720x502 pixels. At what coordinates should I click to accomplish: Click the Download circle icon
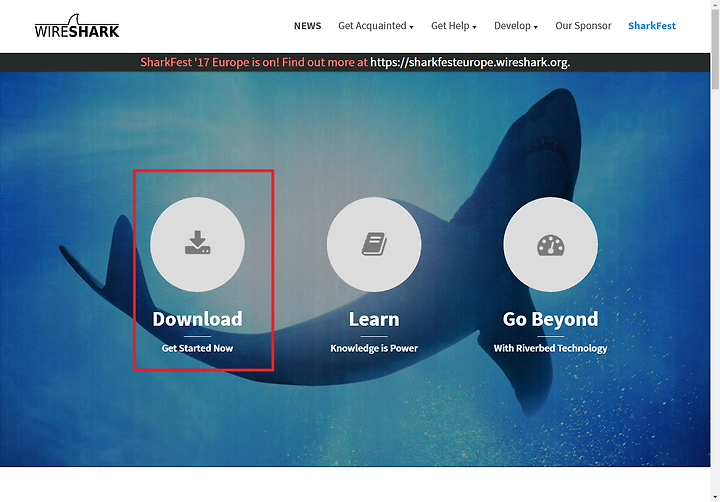click(x=197, y=244)
